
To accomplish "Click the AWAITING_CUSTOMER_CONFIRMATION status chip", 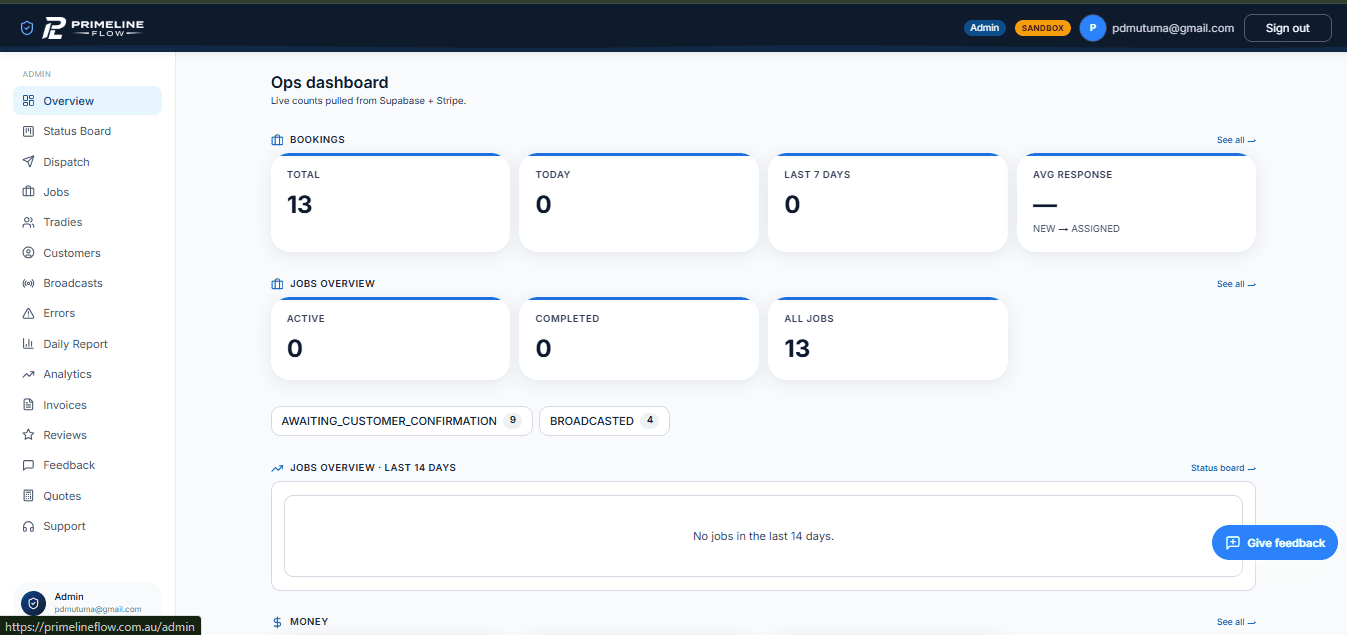I will pos(401,421).
